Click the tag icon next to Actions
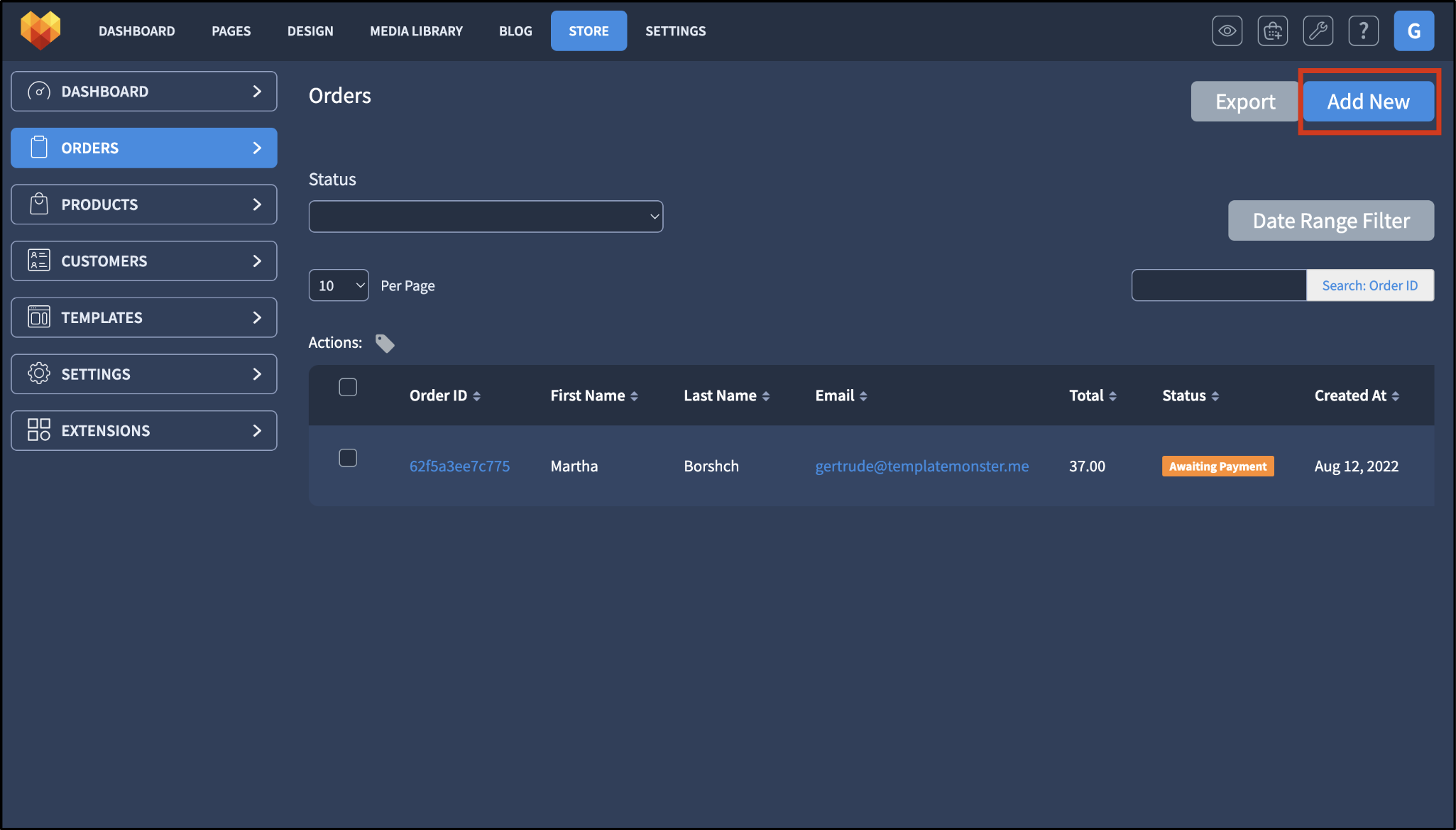This screenshot has width=1456, height=830. [x=385, y=343]
